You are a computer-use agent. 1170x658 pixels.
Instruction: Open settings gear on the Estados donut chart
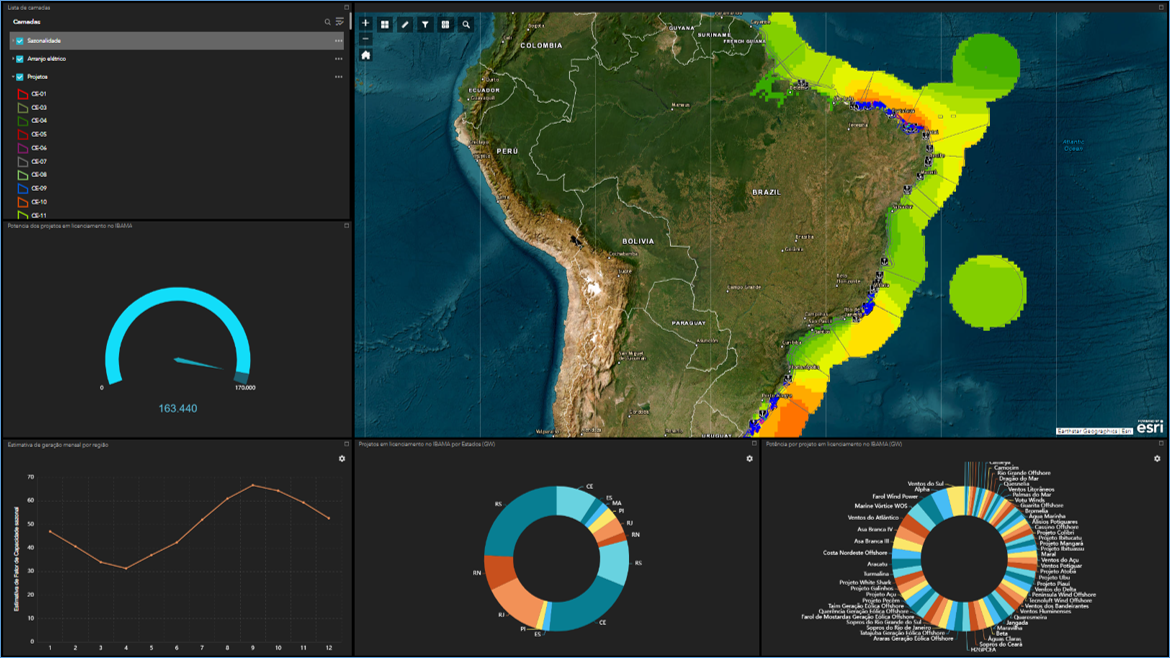(747, 457)
